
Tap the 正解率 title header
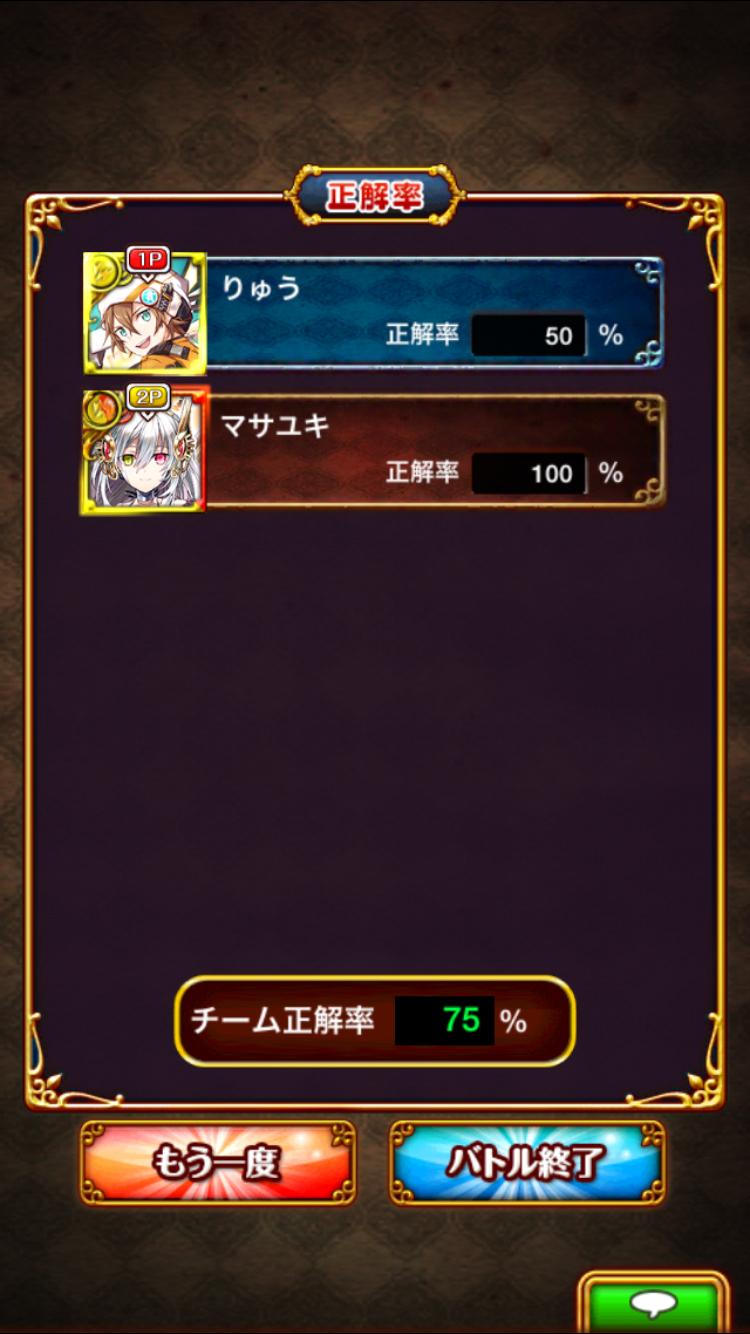(375, 195)
